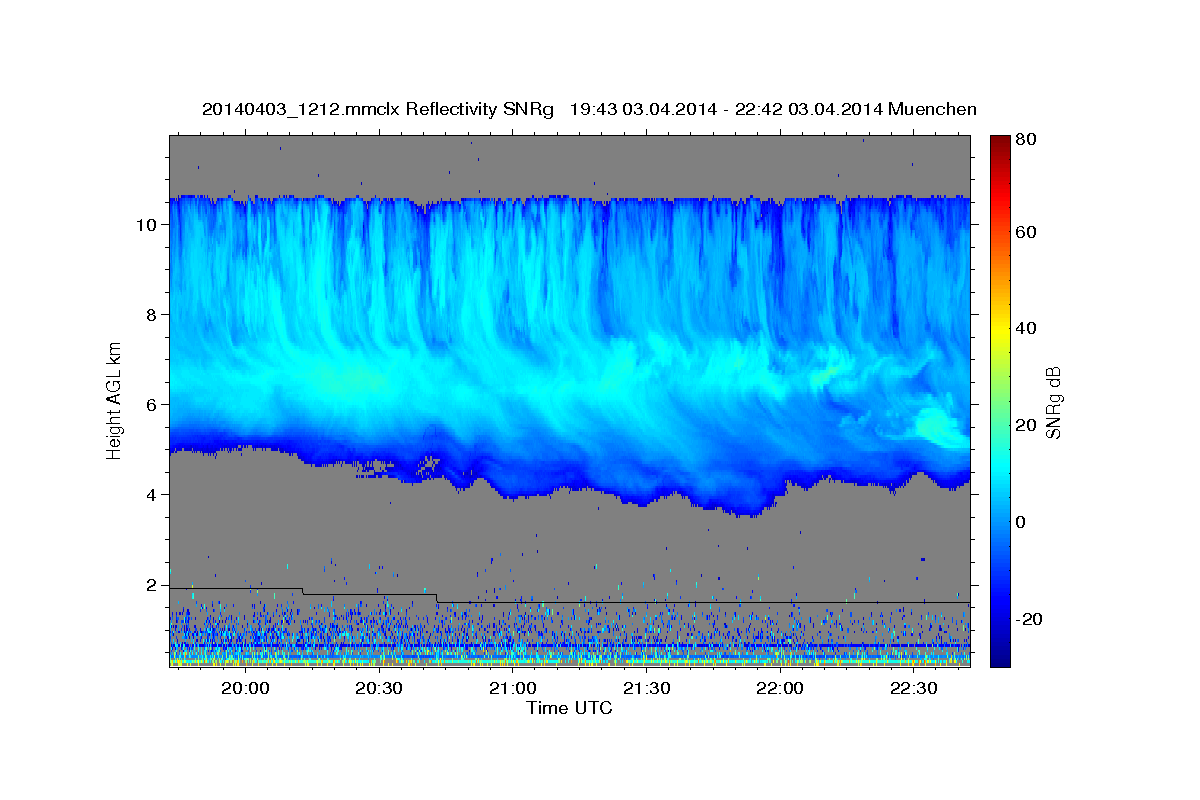Click the colorbar value 20
This screenshot has height=800, width=1200.
tap(1028, 425)
